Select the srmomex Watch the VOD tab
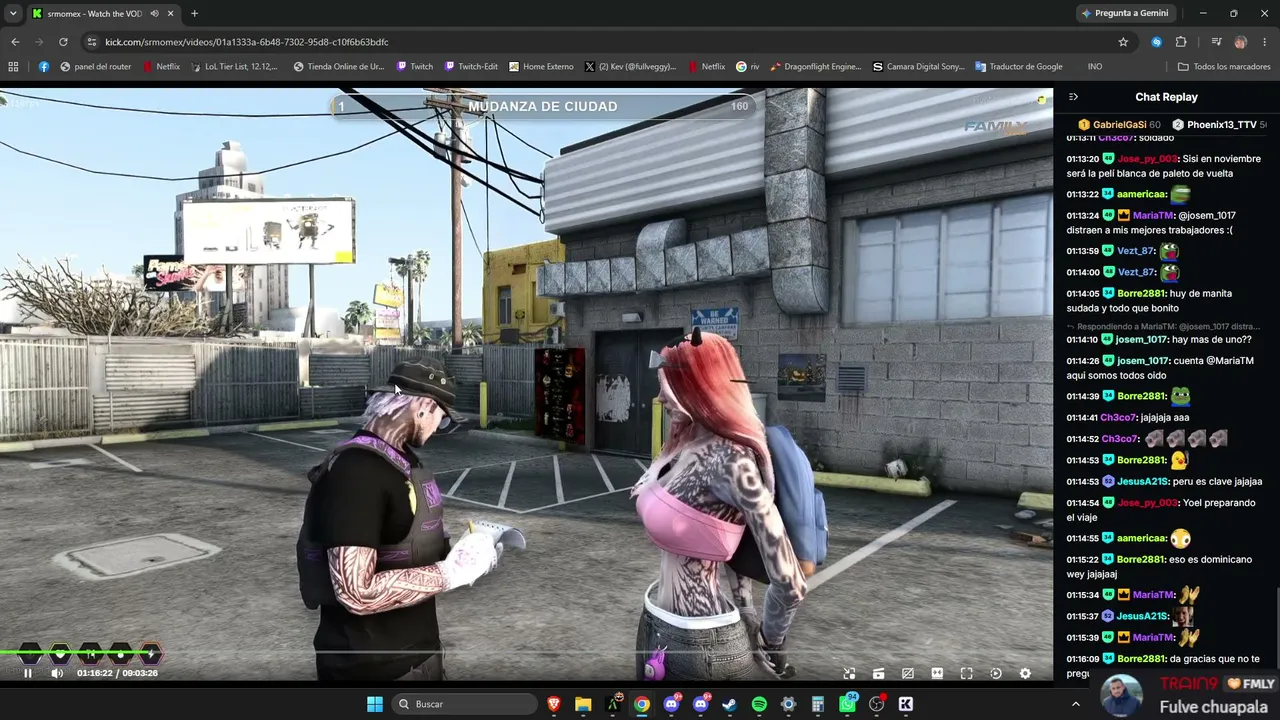The width and height of the screenshot is (1280, 720). [x=104, y=13]
